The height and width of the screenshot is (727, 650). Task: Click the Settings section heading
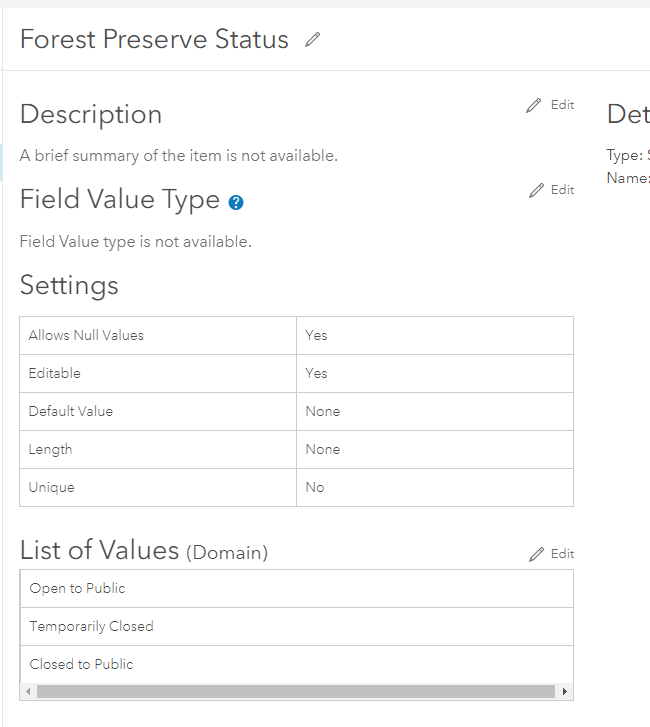click(x=69, y=285)
